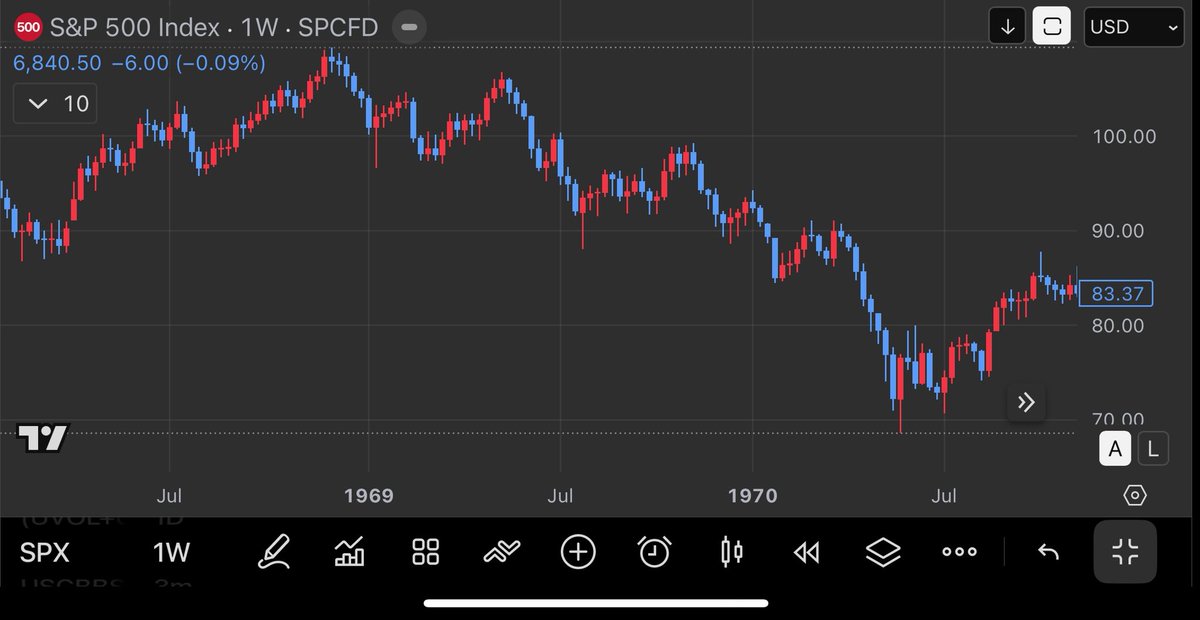Start bar replay with rewind icon
Screen dimensions: 1200x620
(x=806, y=552)
